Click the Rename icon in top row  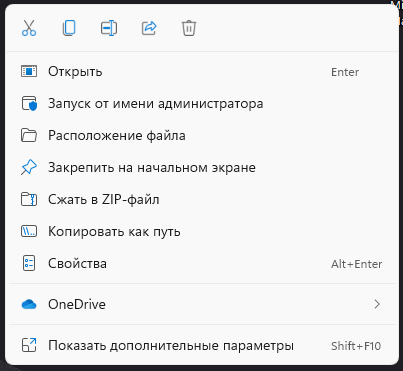[109, 28]
